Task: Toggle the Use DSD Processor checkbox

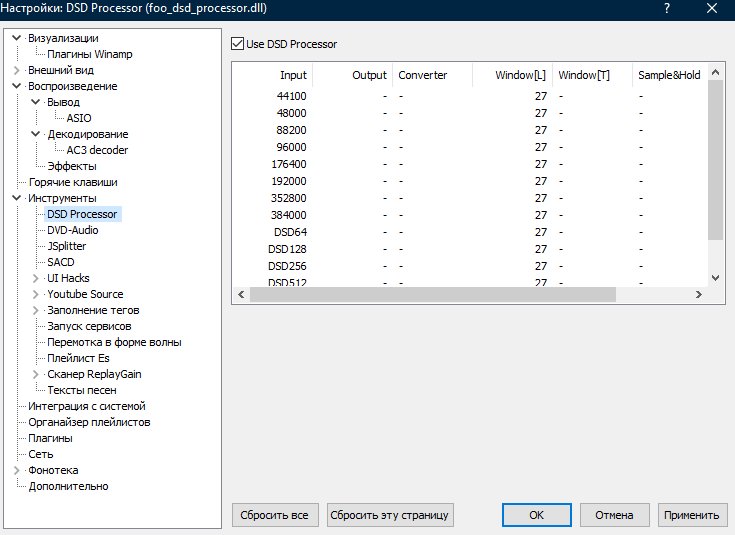Action: [x=238, y=44]
